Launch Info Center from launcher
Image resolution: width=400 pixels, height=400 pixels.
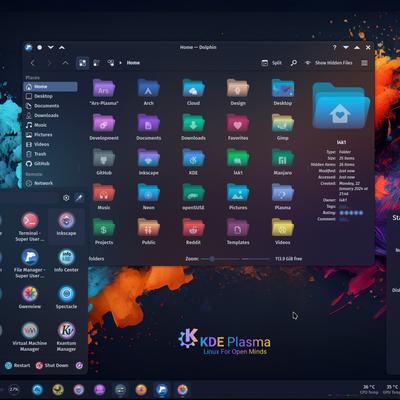66,261
